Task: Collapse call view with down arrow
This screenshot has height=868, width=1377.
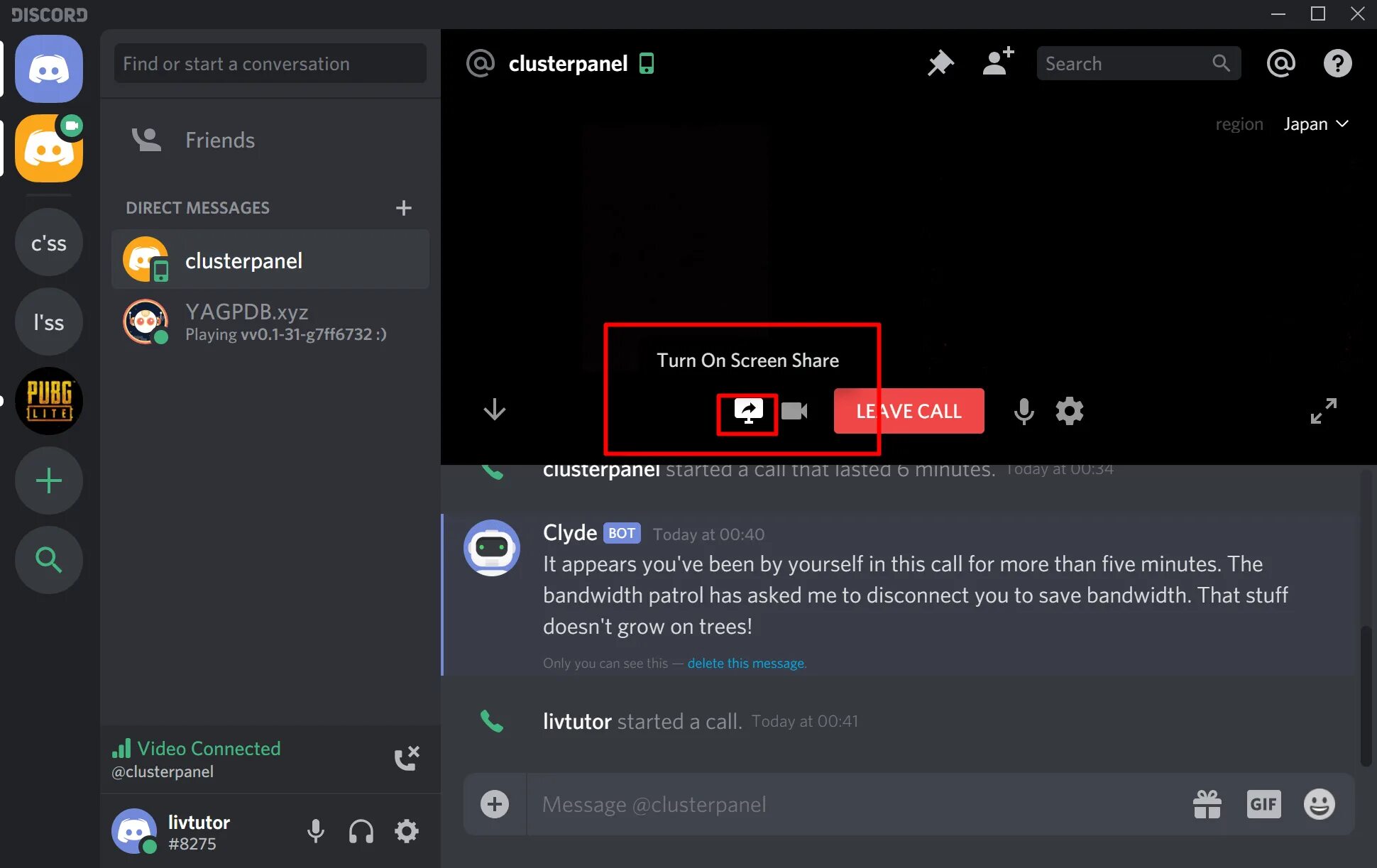Action: (494, 410)
